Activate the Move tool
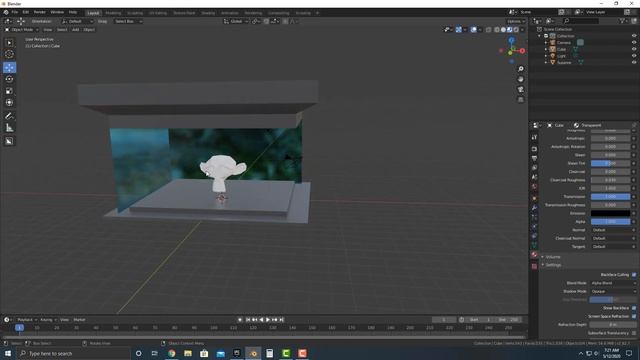The width and height of the screenshot is (640, 360). pos(9,67)
